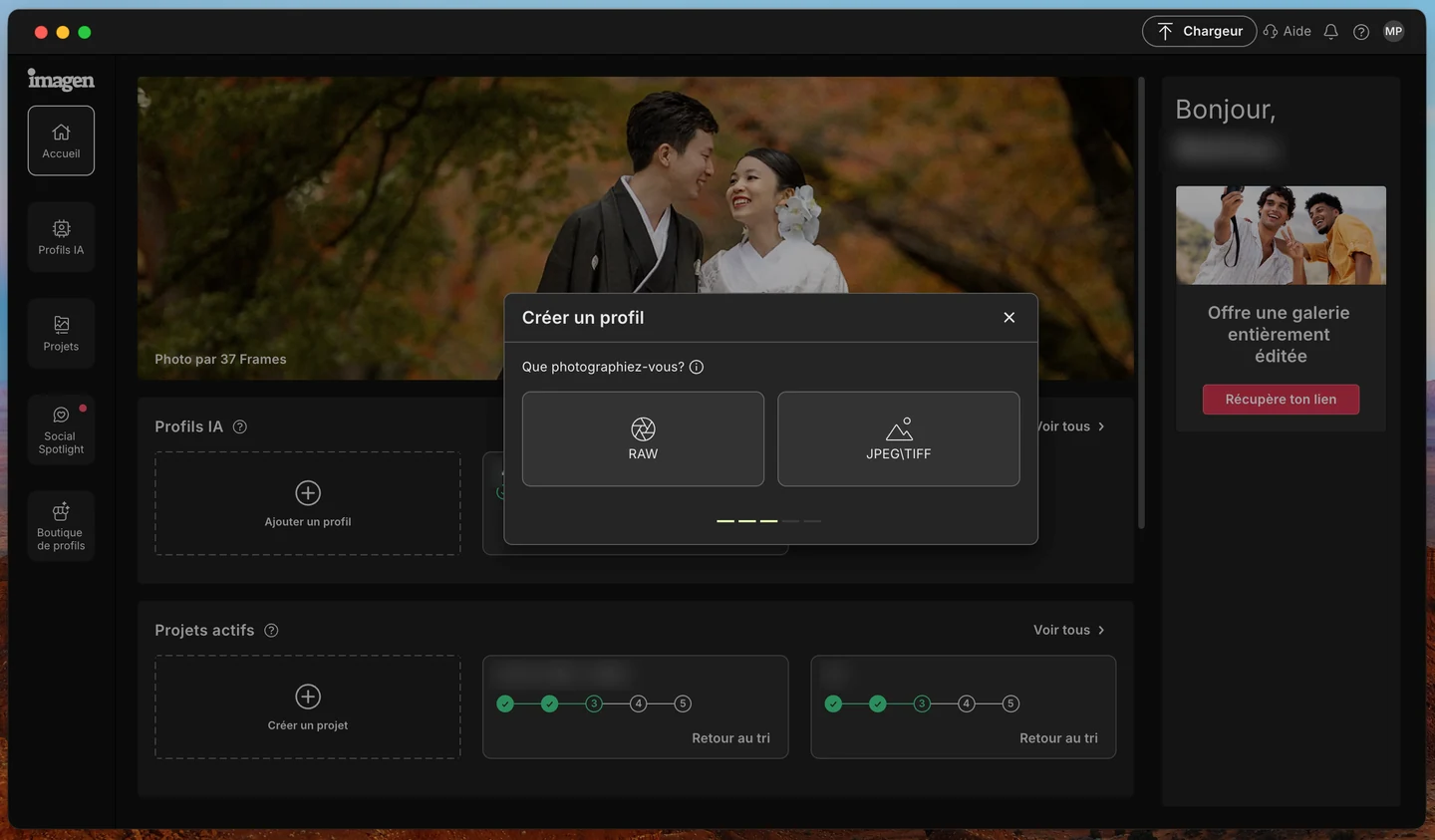
Task: Open the MP account avatar
Action: tap(1393, 32)
